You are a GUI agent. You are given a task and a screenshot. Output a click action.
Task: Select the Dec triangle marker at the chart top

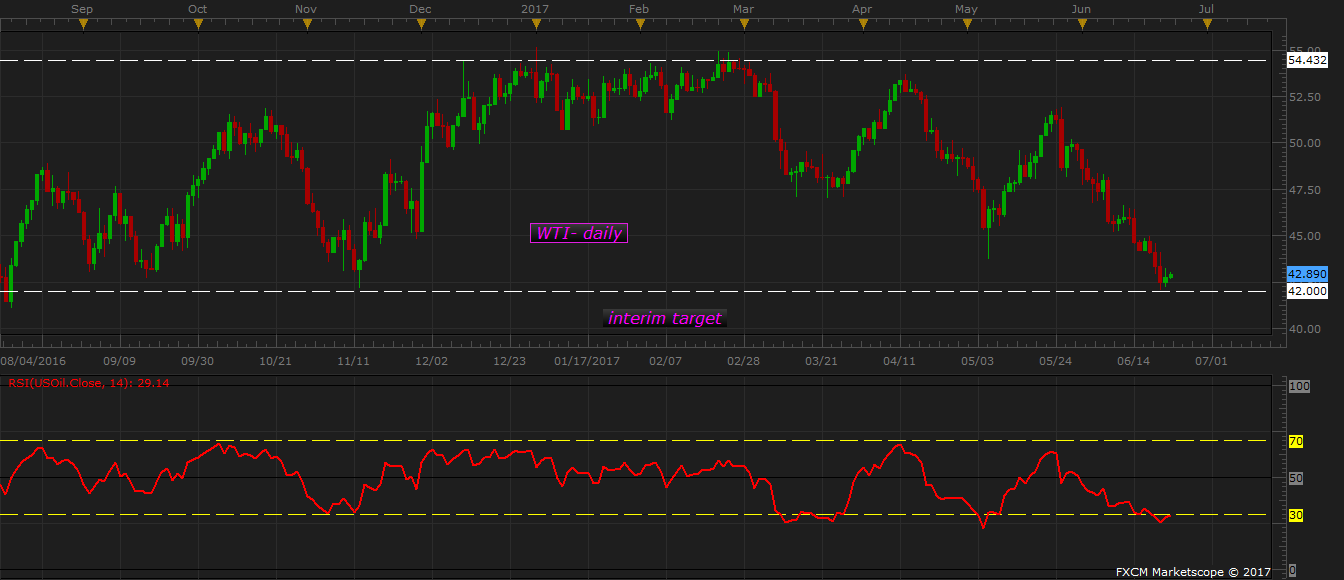tap(420, 25)
